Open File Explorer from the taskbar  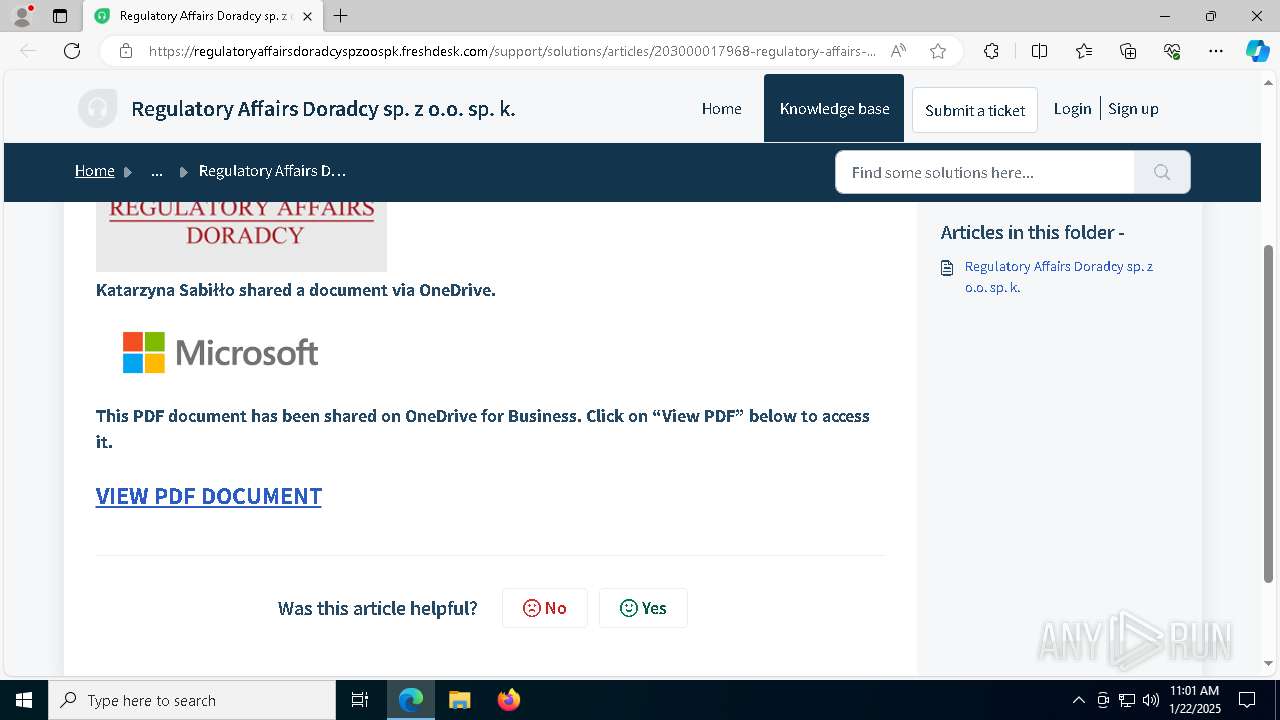pos(459,700)
